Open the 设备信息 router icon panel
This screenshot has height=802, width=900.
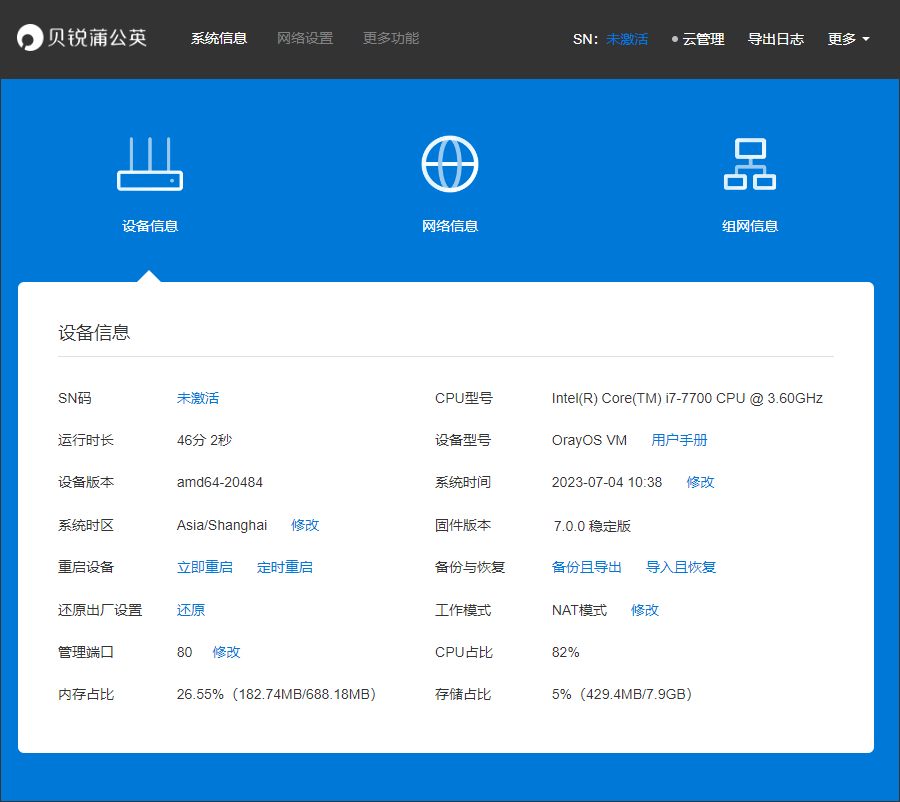[150, 163]
